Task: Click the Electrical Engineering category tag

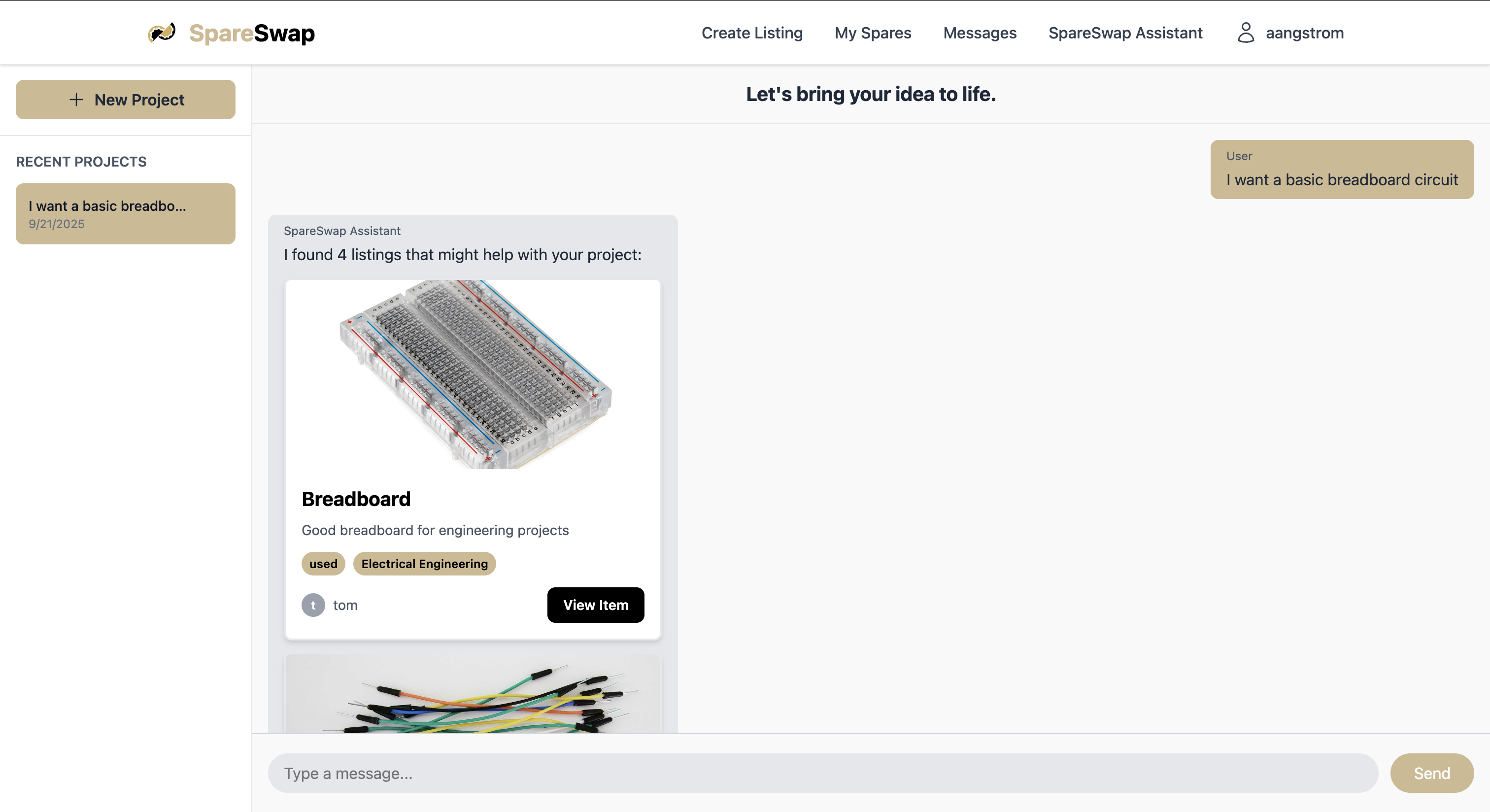Action: (424, 564)
